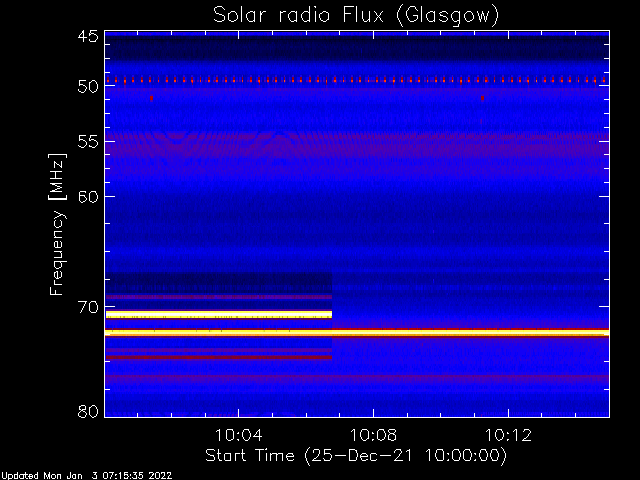Click the 'Updated Mon Jan 3 07:15:35 2022' timestamp

coord(87,476)
